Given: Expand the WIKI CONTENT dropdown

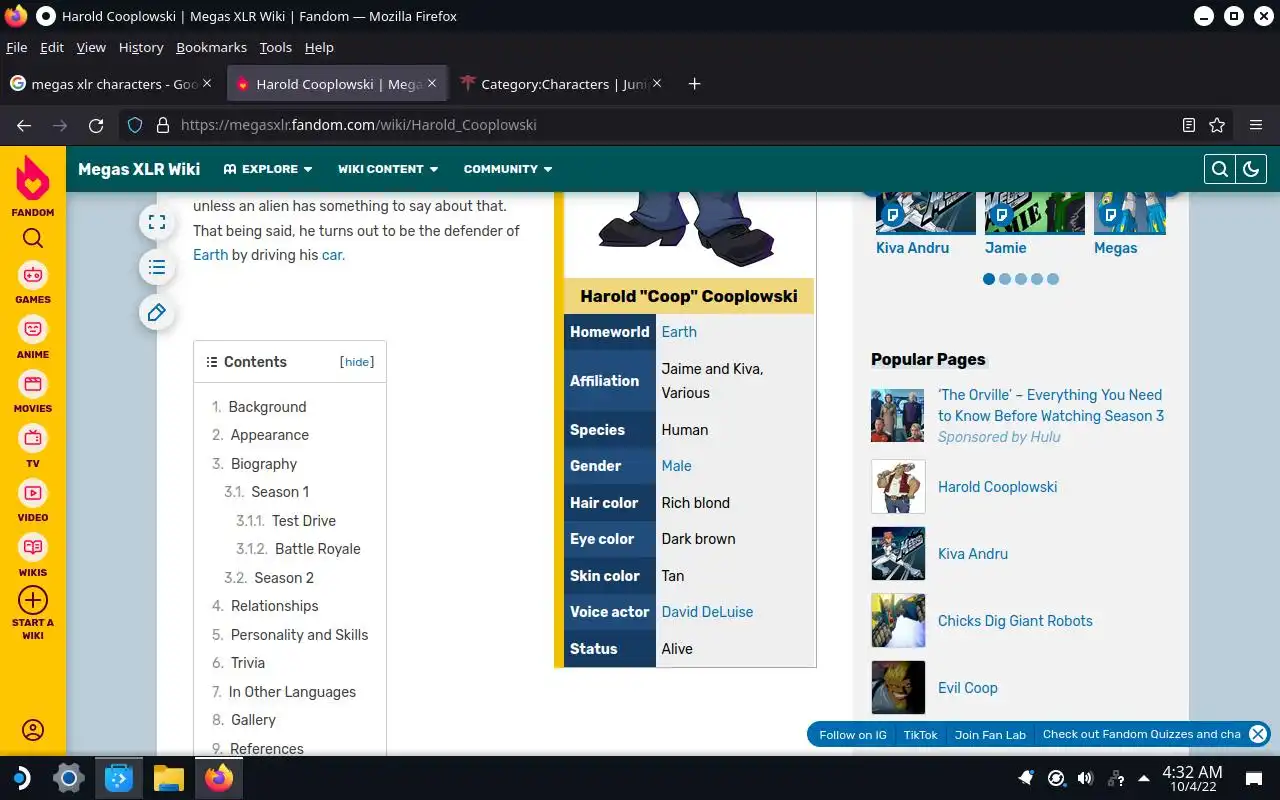Looking at the screenshot, I should [388, 169].
